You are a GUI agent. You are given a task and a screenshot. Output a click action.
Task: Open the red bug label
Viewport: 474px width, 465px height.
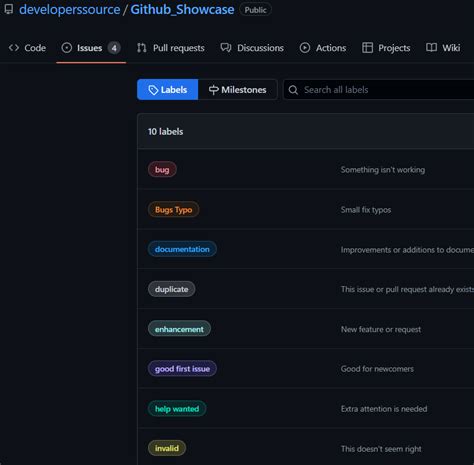click(162, 170)
